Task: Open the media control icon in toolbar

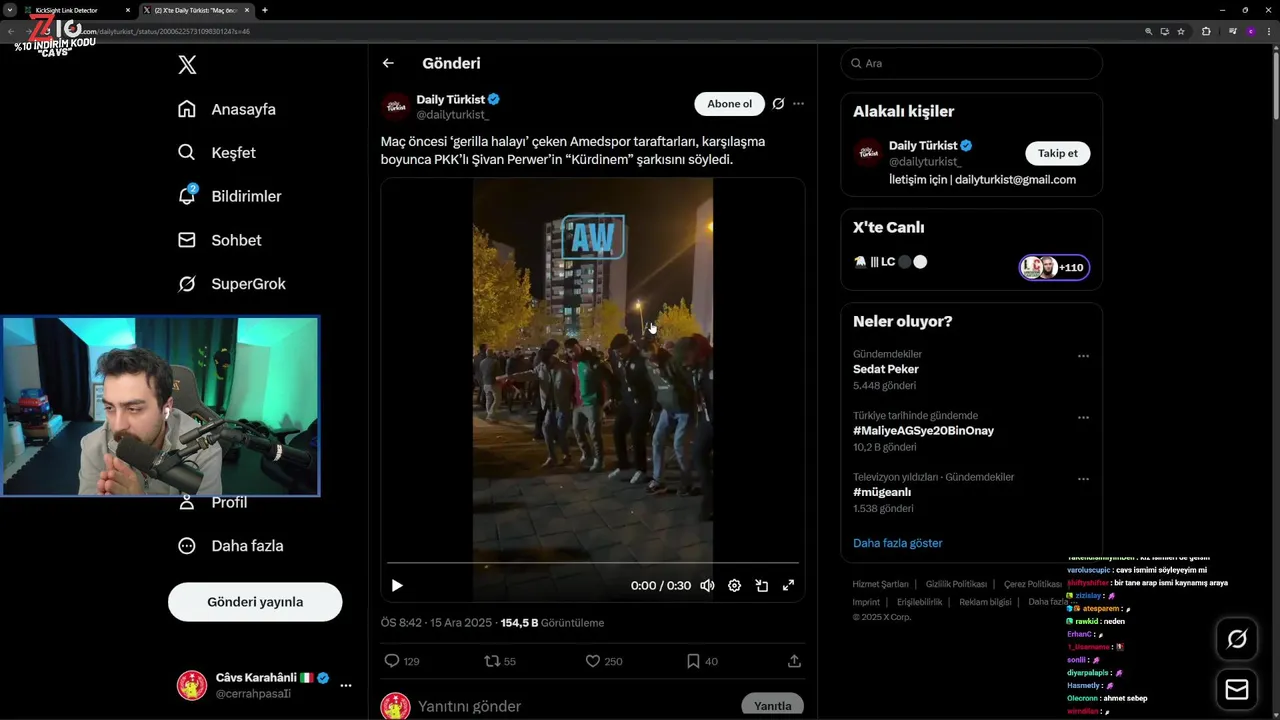Action: (1232, 31)
